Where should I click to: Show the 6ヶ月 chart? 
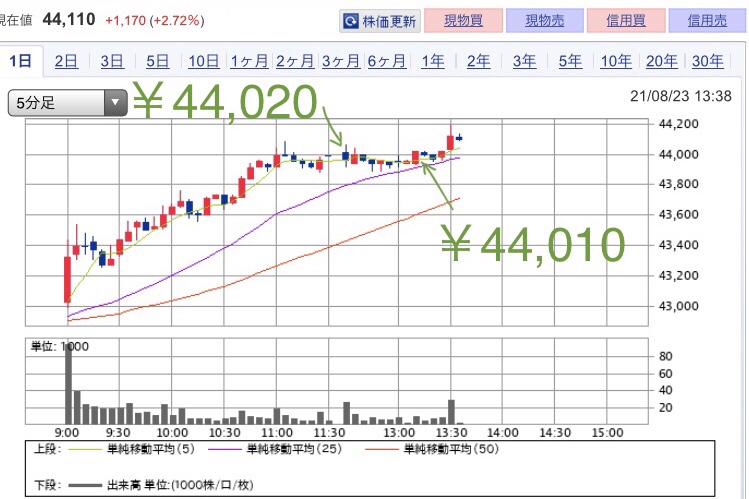386,61
